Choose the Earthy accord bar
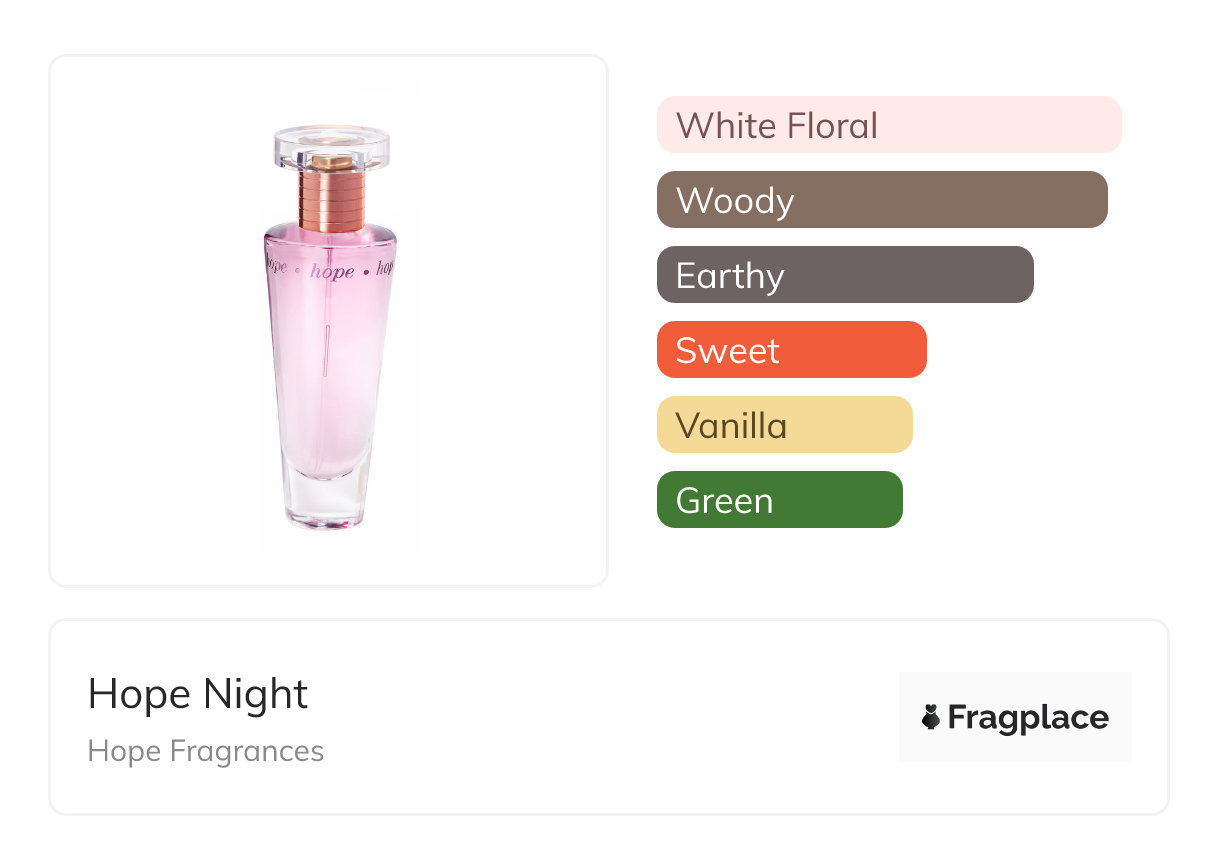The height and width of the screenshot is (864, 1218). pos(844,275)
